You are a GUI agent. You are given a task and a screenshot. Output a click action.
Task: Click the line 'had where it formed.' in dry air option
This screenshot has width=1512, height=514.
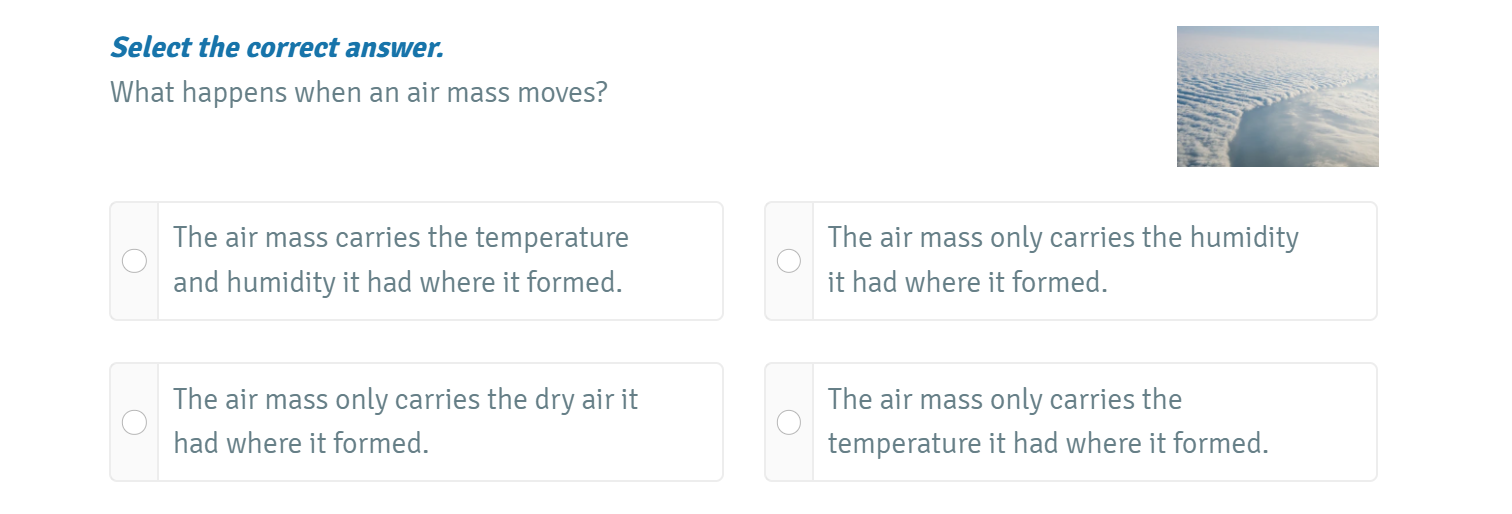tap(301, 443)
